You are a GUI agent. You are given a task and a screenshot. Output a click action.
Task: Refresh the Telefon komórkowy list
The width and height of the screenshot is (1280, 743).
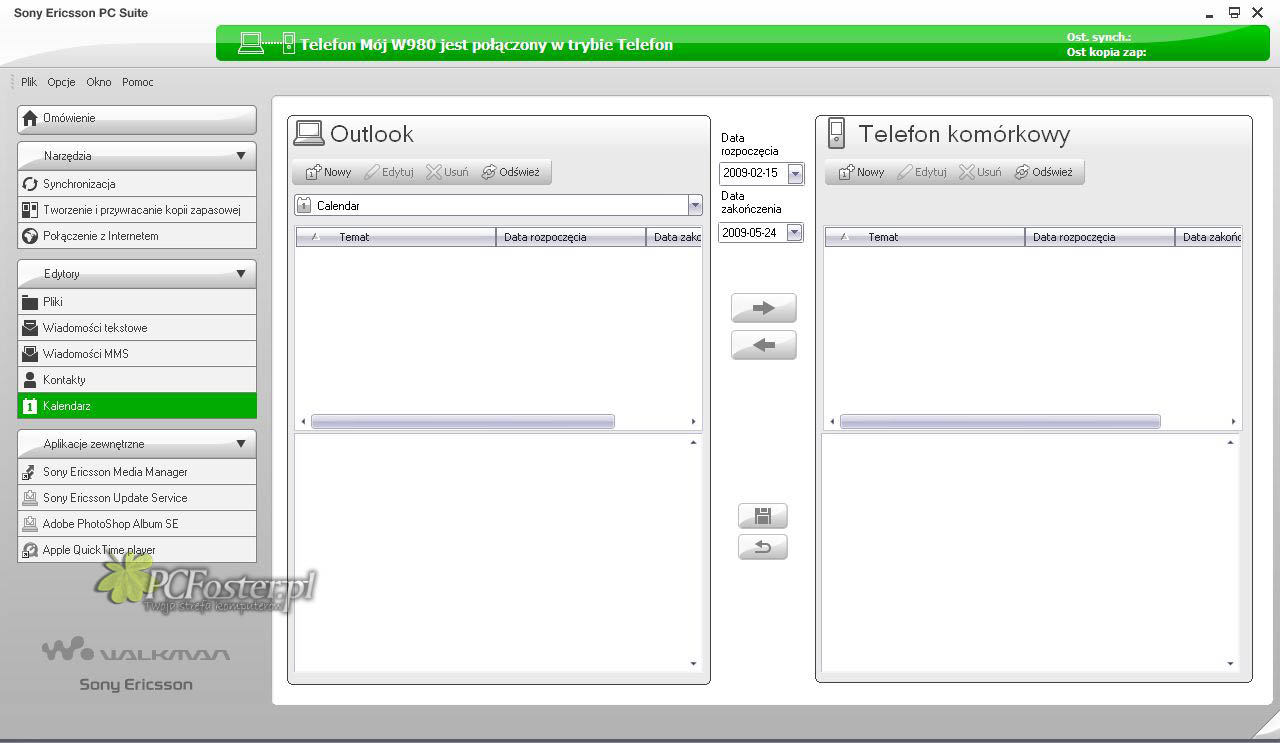click(x=1043, y=172)
